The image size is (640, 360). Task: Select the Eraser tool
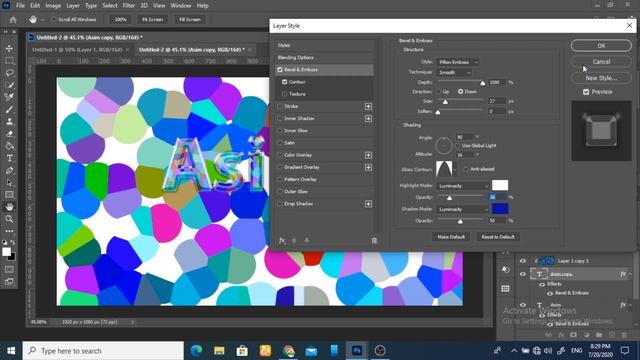(9, 134)
